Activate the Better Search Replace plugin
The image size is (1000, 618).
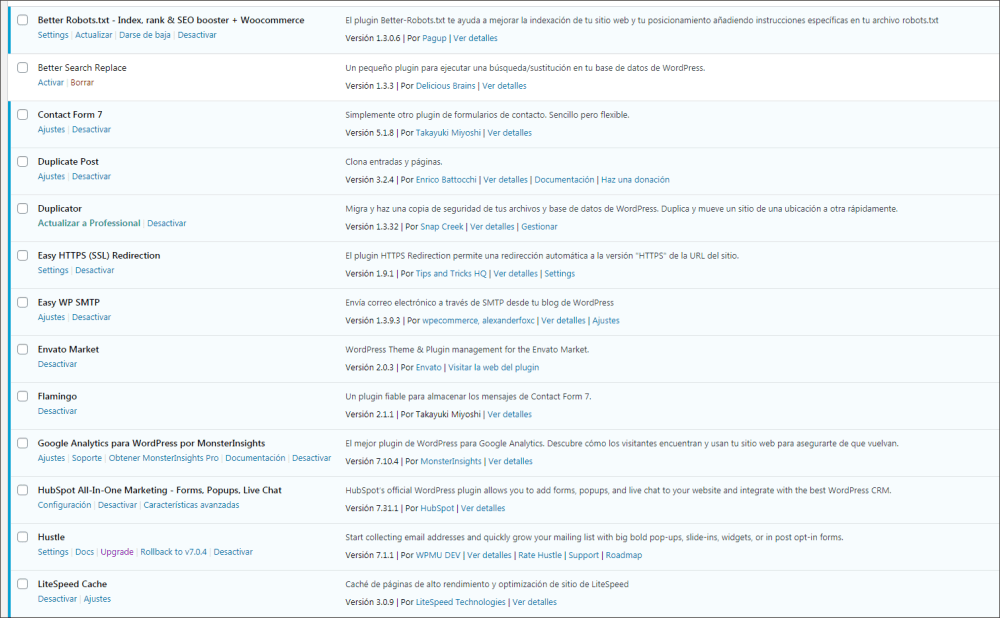pos(50,82)
